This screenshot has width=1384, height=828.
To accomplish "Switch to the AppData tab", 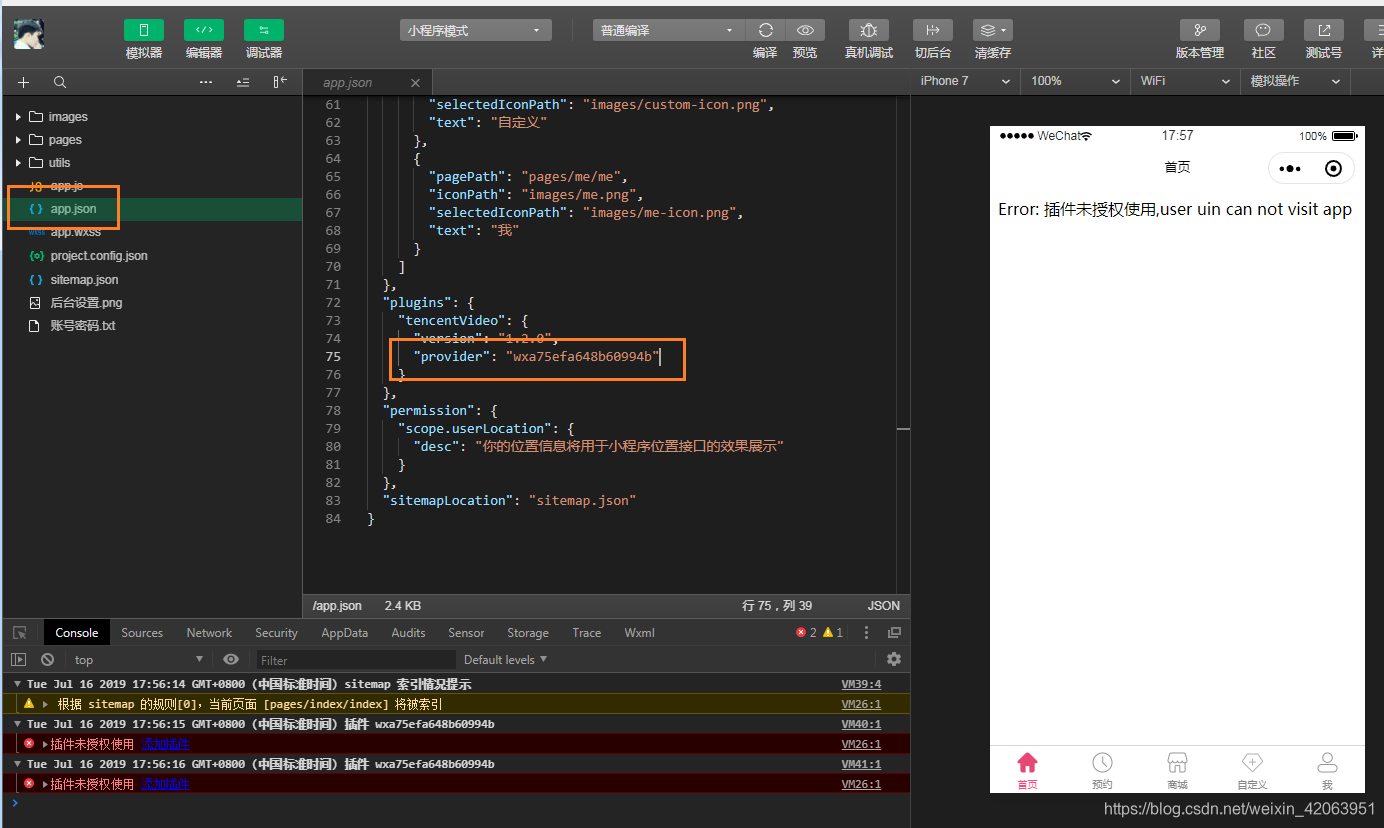I will [345, 633].
